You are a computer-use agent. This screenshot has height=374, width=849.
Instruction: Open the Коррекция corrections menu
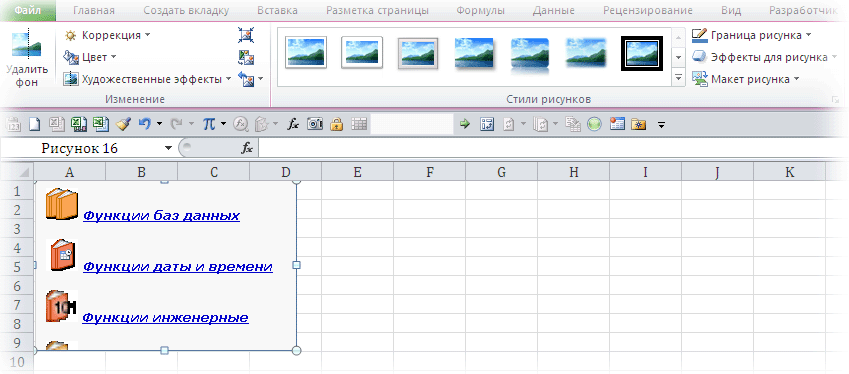(107, 35)
